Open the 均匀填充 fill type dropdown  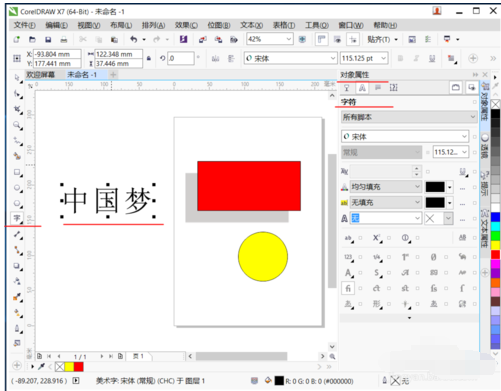coord(417,187)
